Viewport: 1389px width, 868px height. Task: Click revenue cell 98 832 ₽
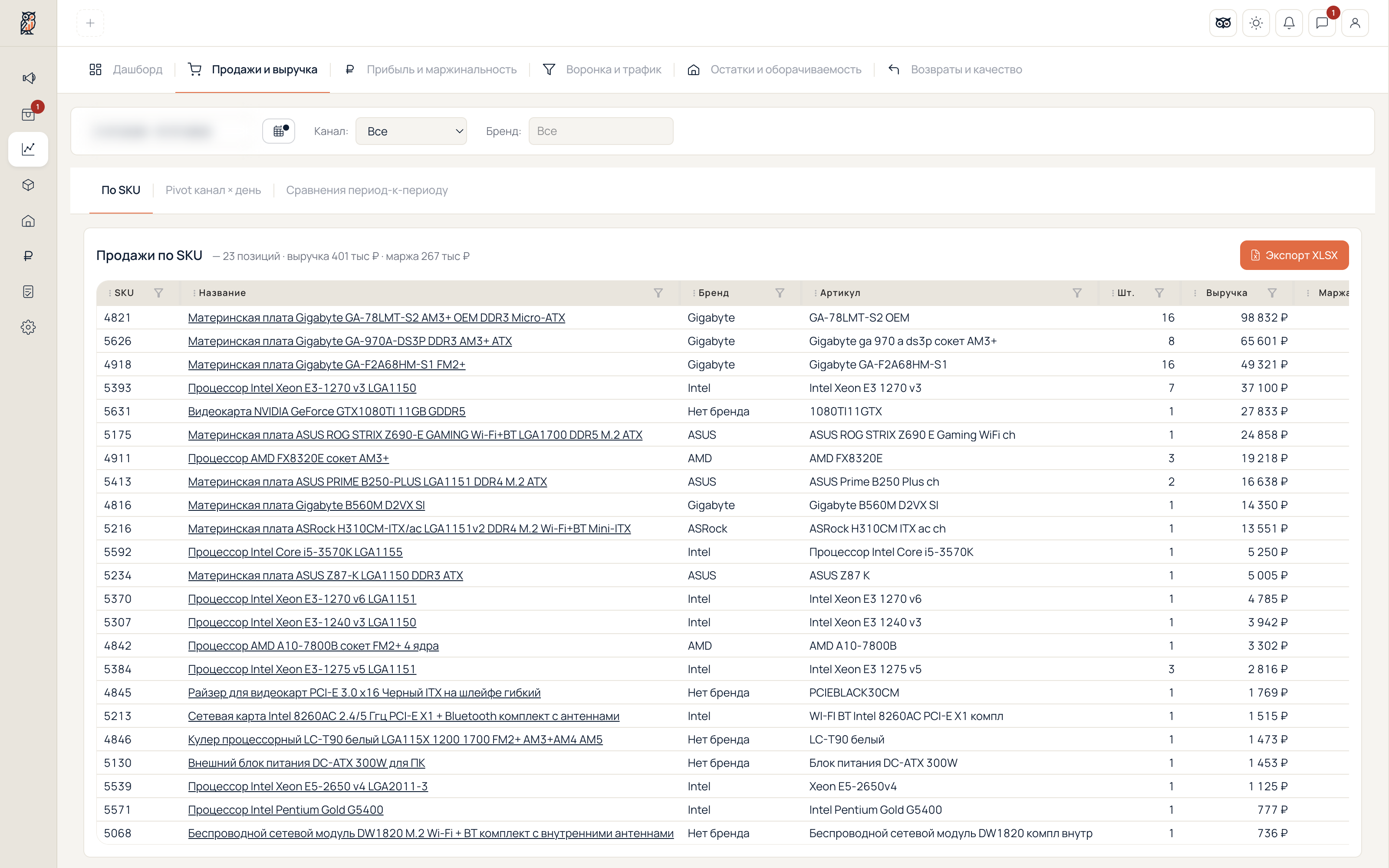[x=1264, y=317]
